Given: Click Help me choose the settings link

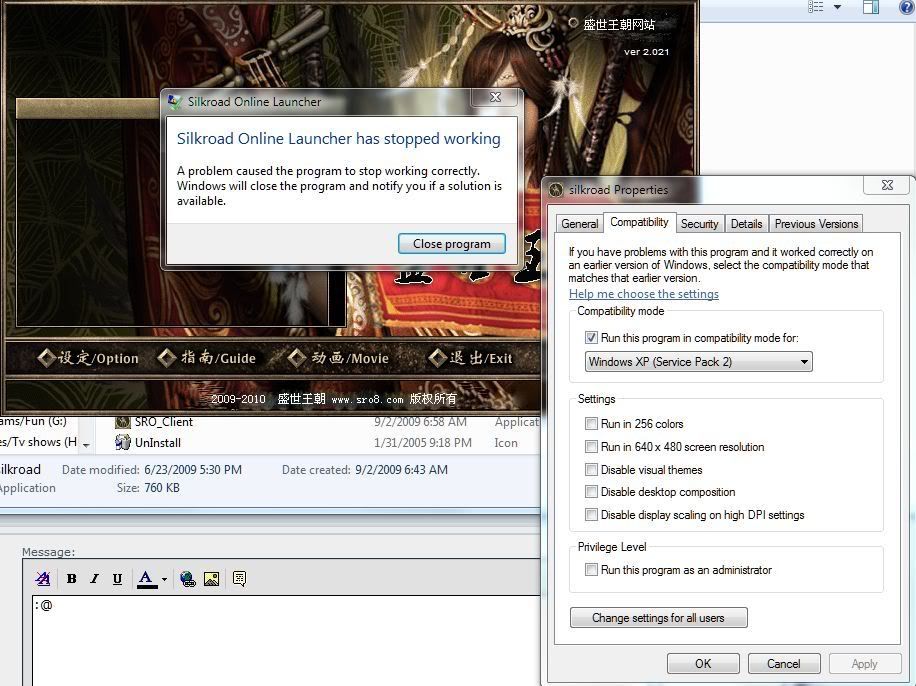Looking at the screenshot, I should click(644, 294).
